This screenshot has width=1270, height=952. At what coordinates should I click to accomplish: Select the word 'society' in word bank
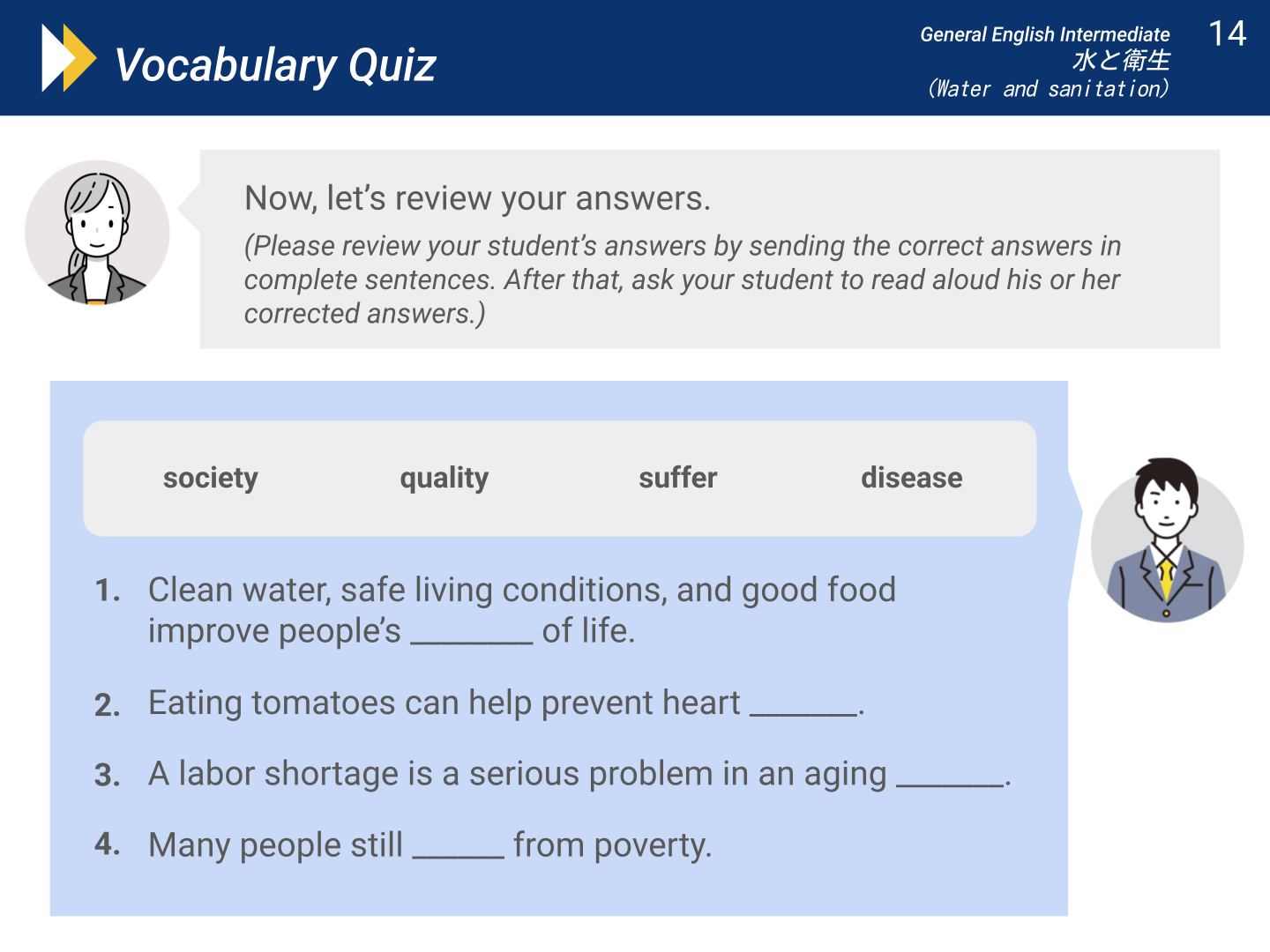[211, 478]
